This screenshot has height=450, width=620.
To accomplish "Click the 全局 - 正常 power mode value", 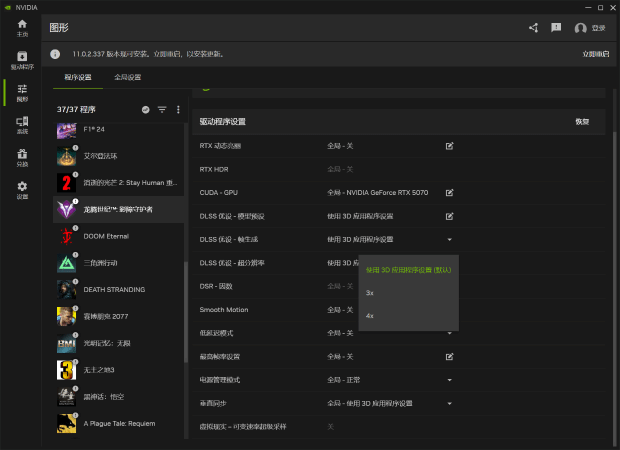I will click(x=343, y=380).
